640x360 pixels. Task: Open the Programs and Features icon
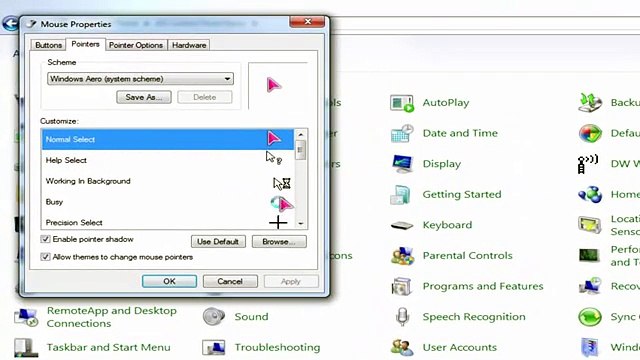tap(401, 287)
